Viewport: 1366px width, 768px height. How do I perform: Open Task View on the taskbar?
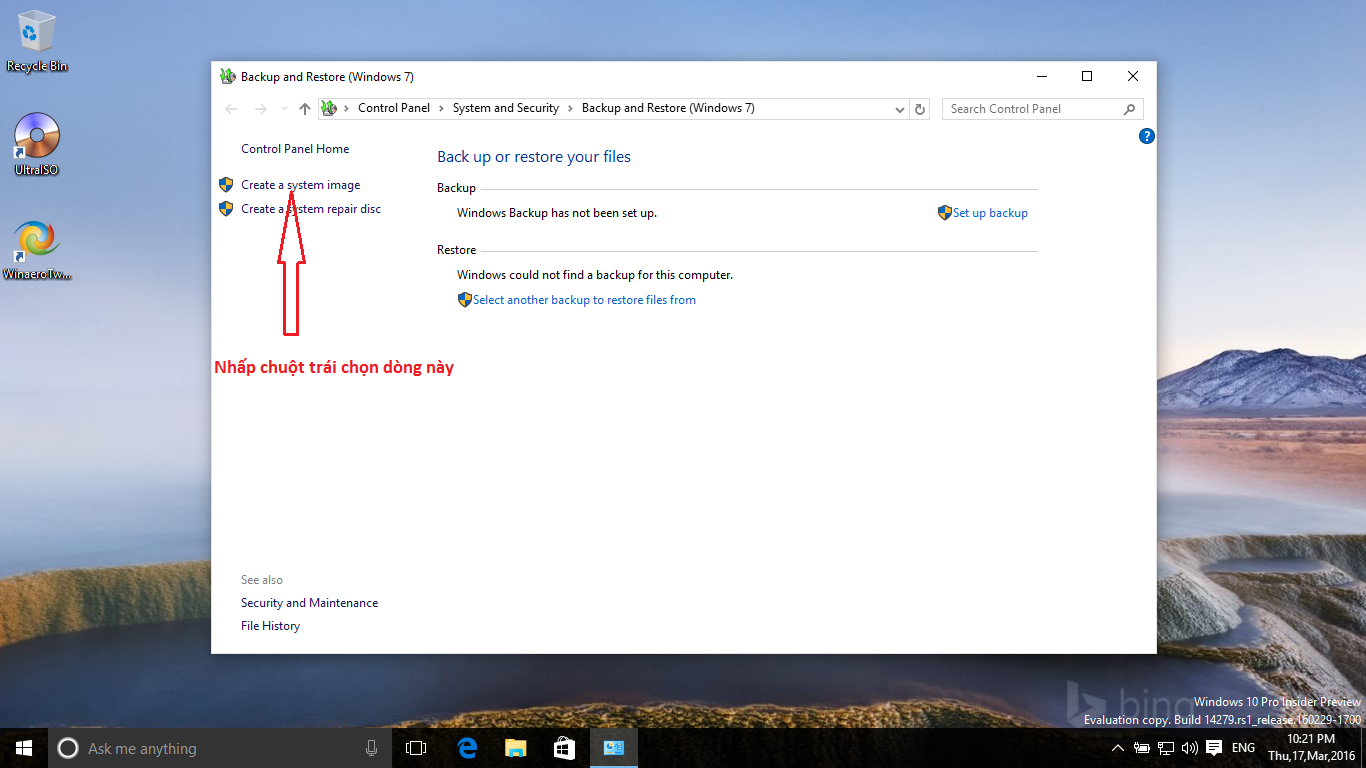coord(416,748)
